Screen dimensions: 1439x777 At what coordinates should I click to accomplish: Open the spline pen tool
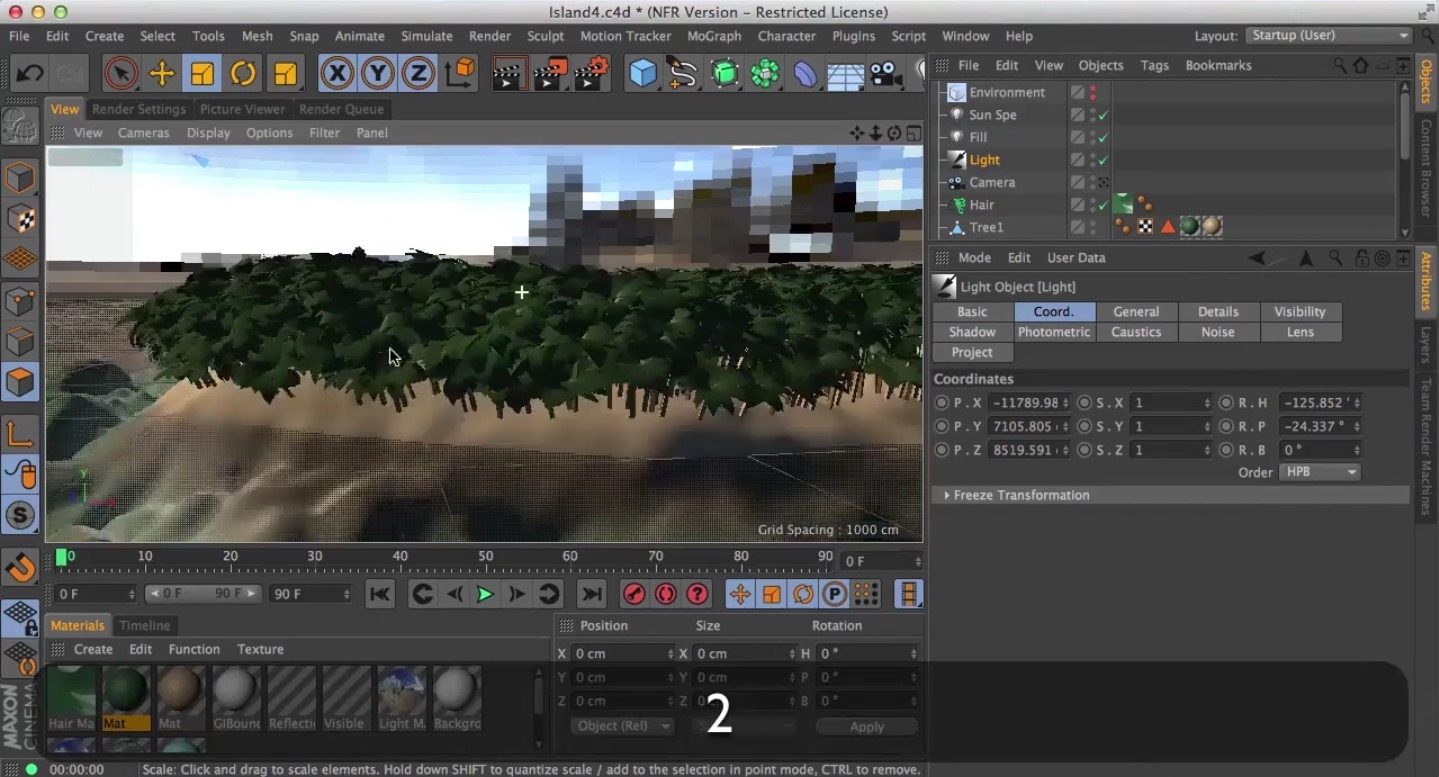coord(683,73)
